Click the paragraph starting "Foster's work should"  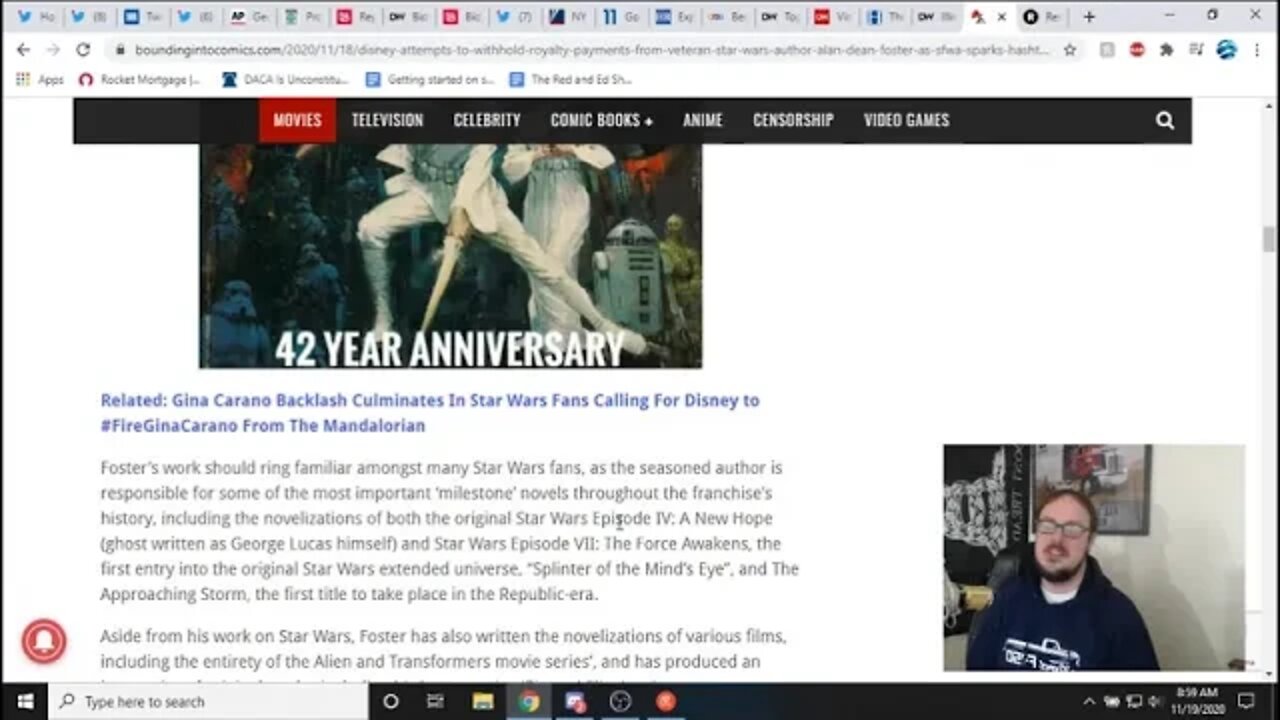(x=449, y=531)
